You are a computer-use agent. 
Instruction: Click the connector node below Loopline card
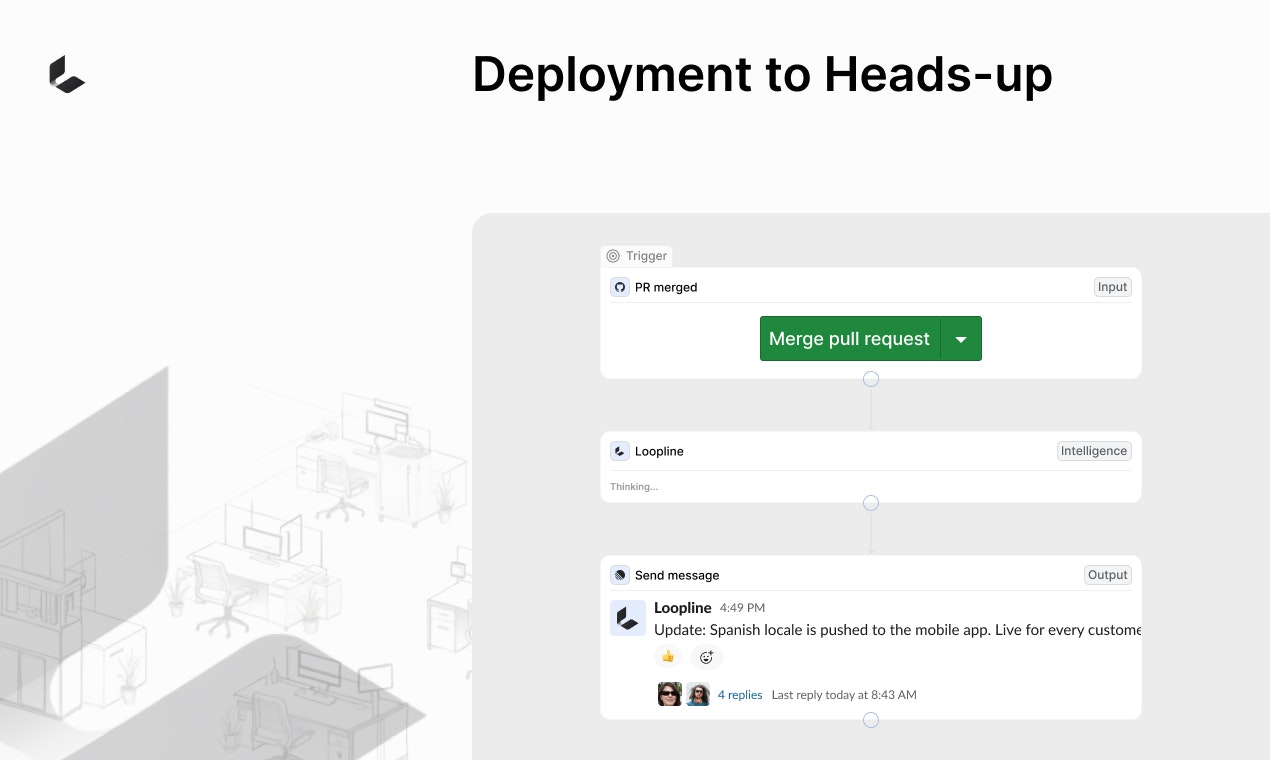click(871, 503)
